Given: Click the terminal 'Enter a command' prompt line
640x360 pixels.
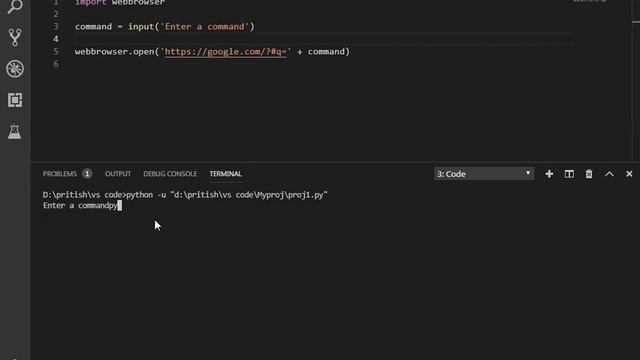Looking at the screenshot, I should click(x=82, y=205).
